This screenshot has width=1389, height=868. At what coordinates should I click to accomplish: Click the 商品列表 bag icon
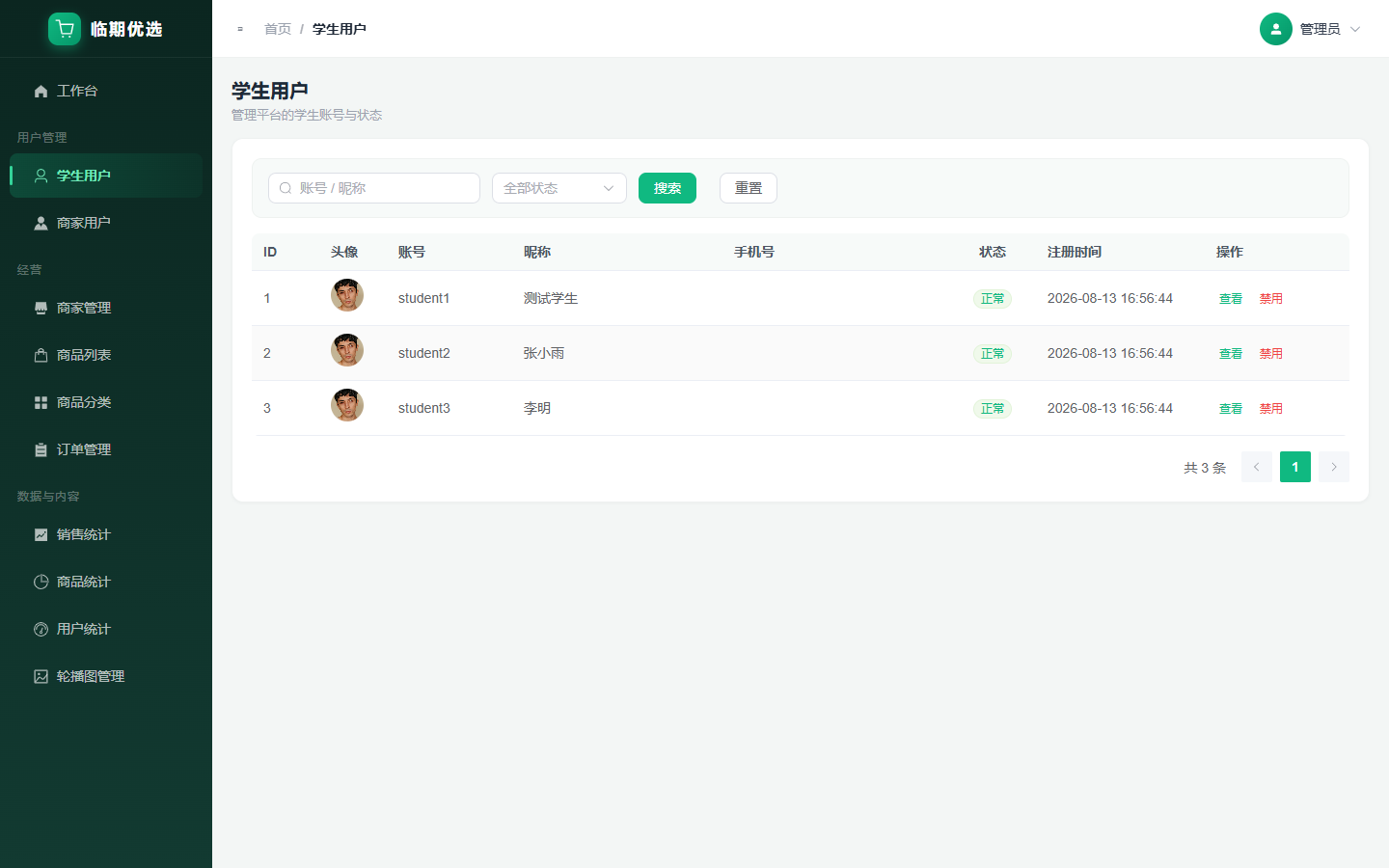pyautogui.click(x=41, y=355)
